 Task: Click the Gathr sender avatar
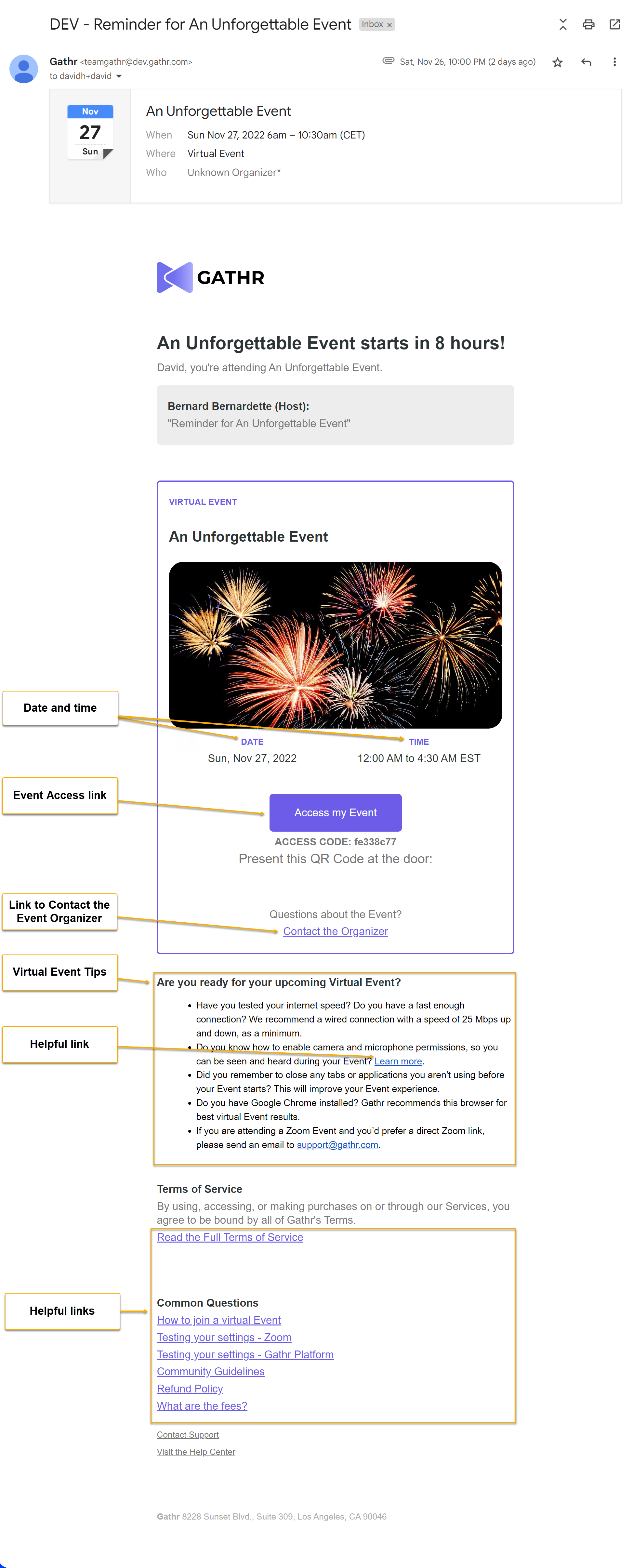click(24, 69)
